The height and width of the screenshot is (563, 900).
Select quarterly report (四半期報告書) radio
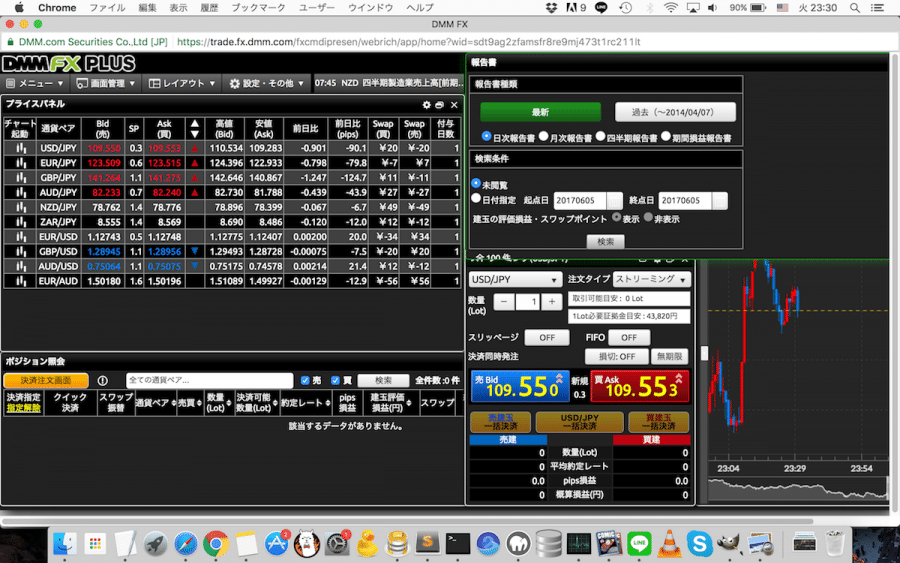(x=600, y=137)
